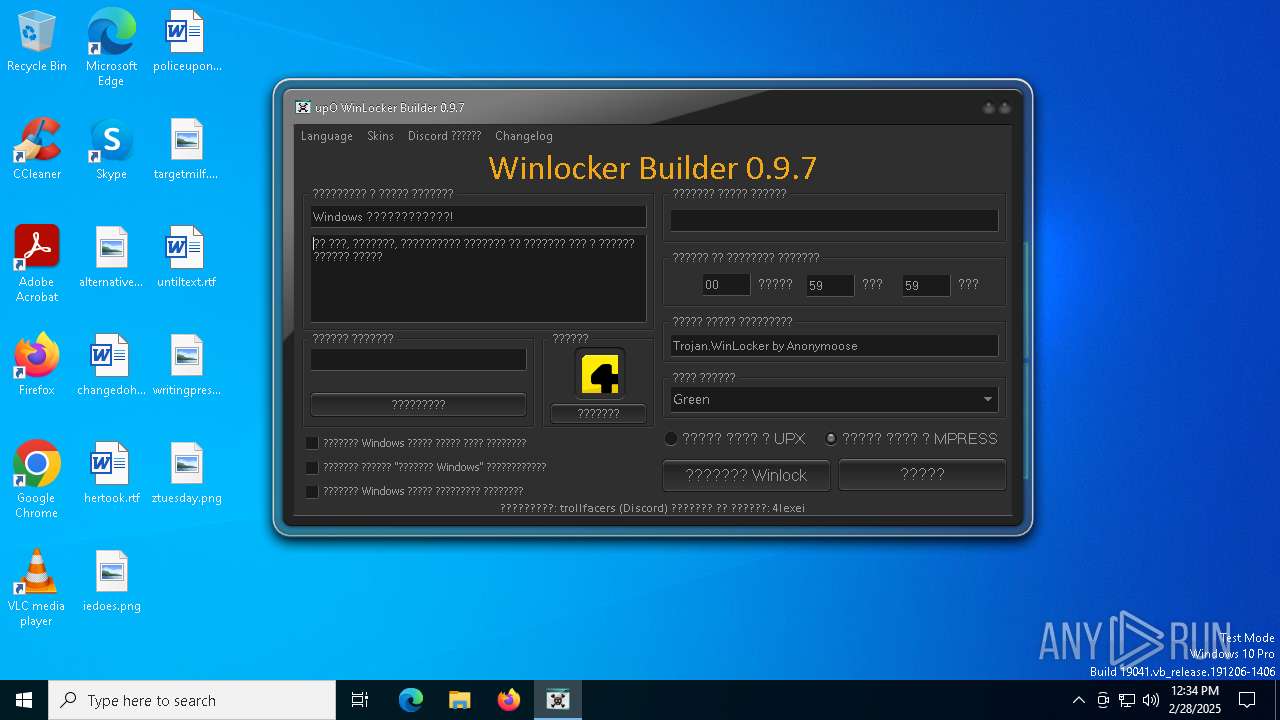Minimize the WinLocker Builder window
This screenshot has height=720, width=1280.
tap(988, 108)
